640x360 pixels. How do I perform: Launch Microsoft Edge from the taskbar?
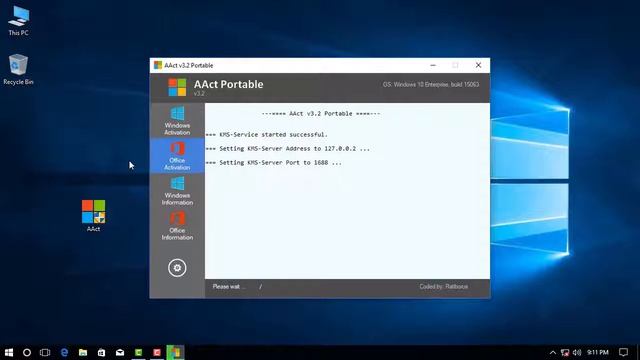point(64,352)
